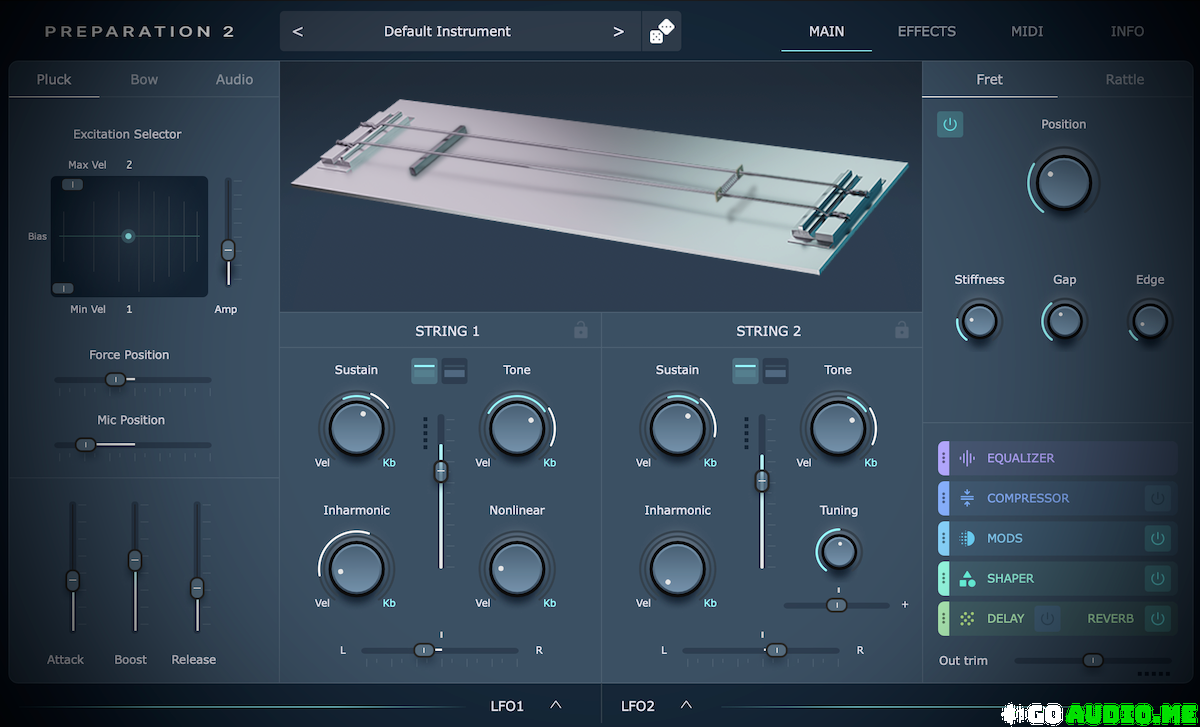Toggle String 1 Sustain Kb
1200x727 pixels.
(x=389, y=463)
